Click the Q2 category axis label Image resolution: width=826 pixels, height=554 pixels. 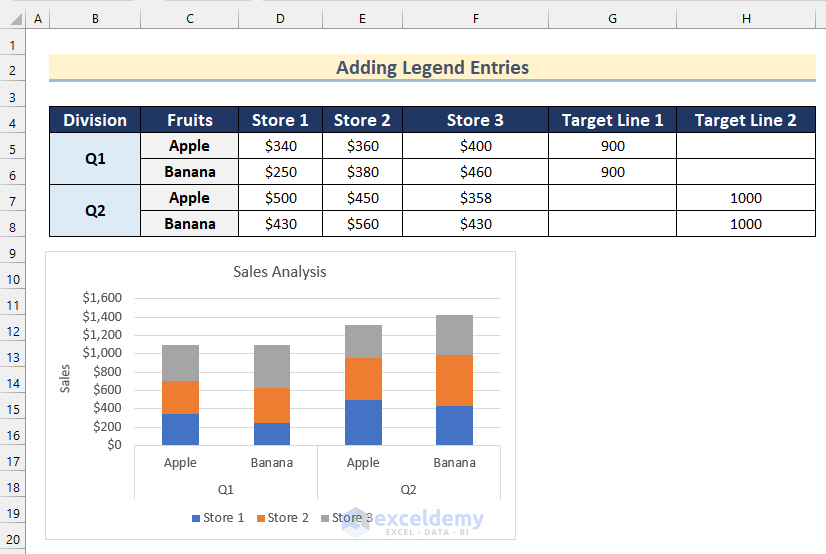[408, 489]
